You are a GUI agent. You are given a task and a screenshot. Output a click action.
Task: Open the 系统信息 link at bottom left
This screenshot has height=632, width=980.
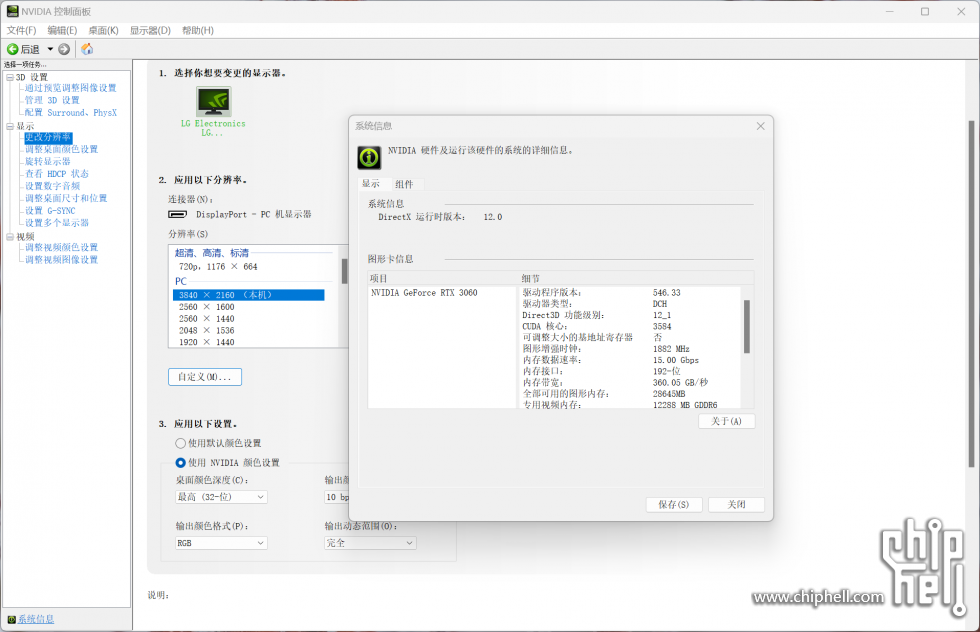pos(36,619)
